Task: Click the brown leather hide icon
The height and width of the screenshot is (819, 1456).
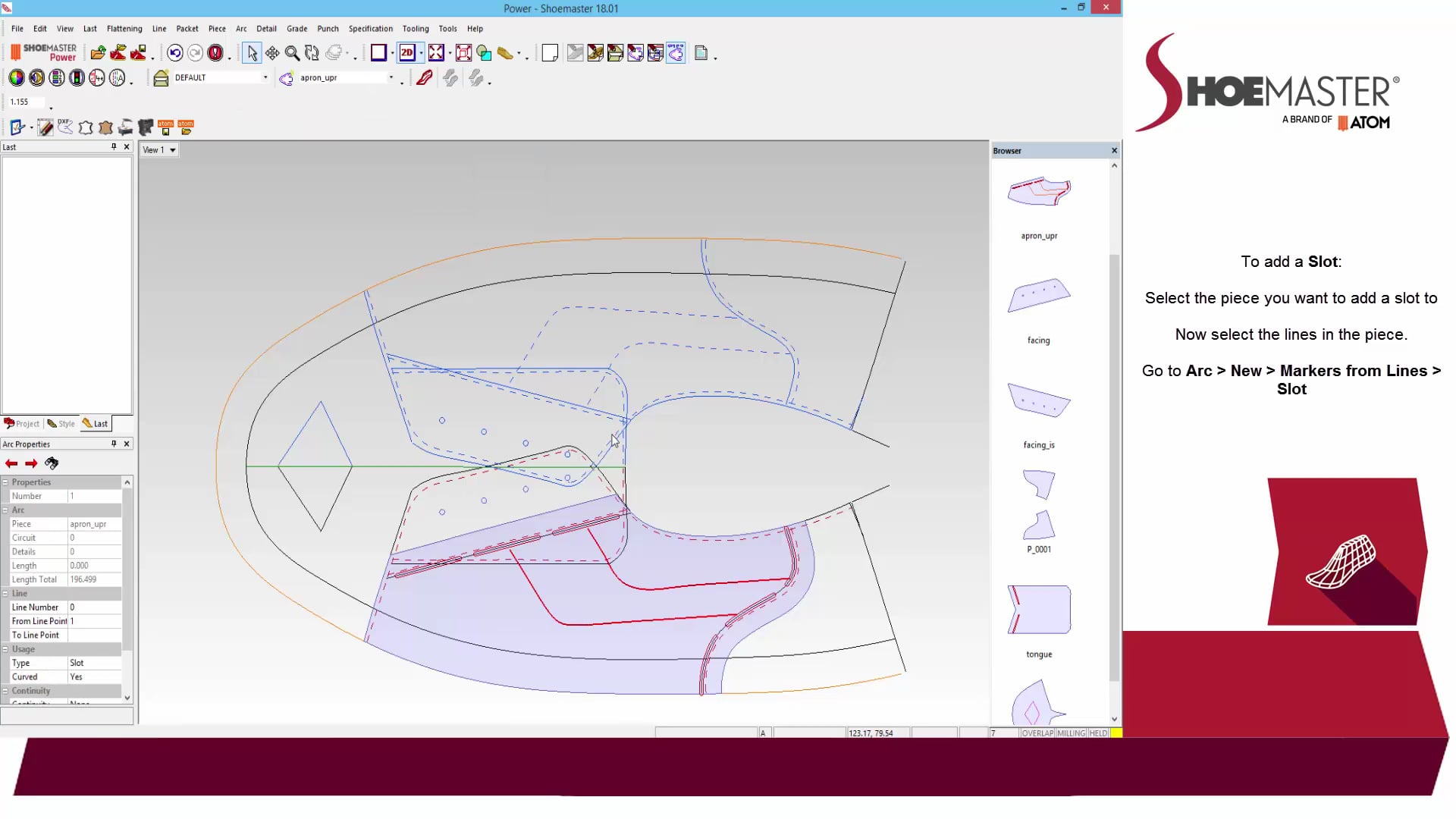Action: click(x=106, y=127)
